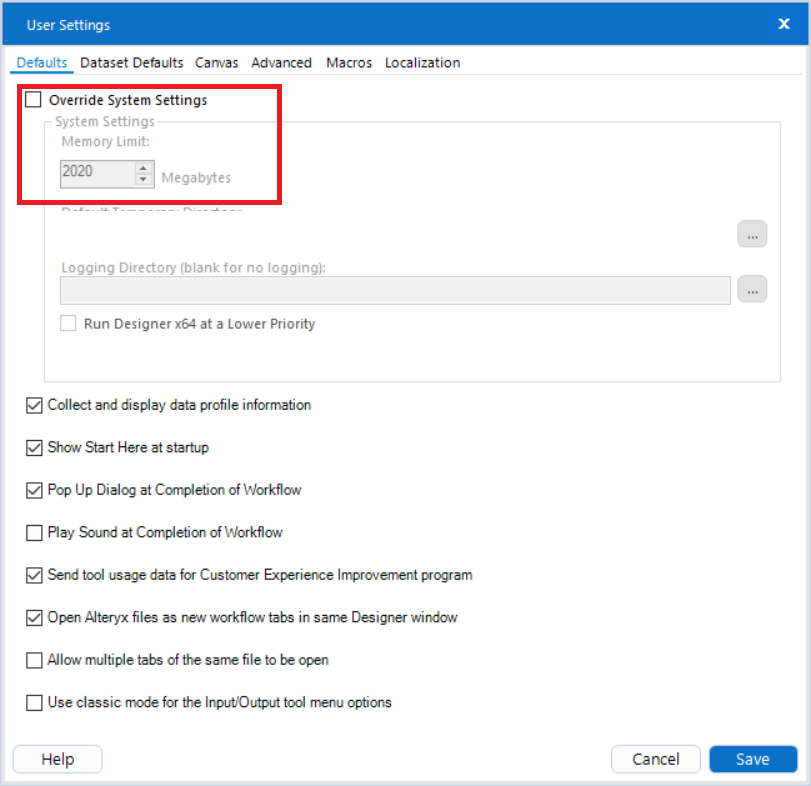Save the user settings
The height and width of the screenshot is (786, 811).
(x=753, y=758)
